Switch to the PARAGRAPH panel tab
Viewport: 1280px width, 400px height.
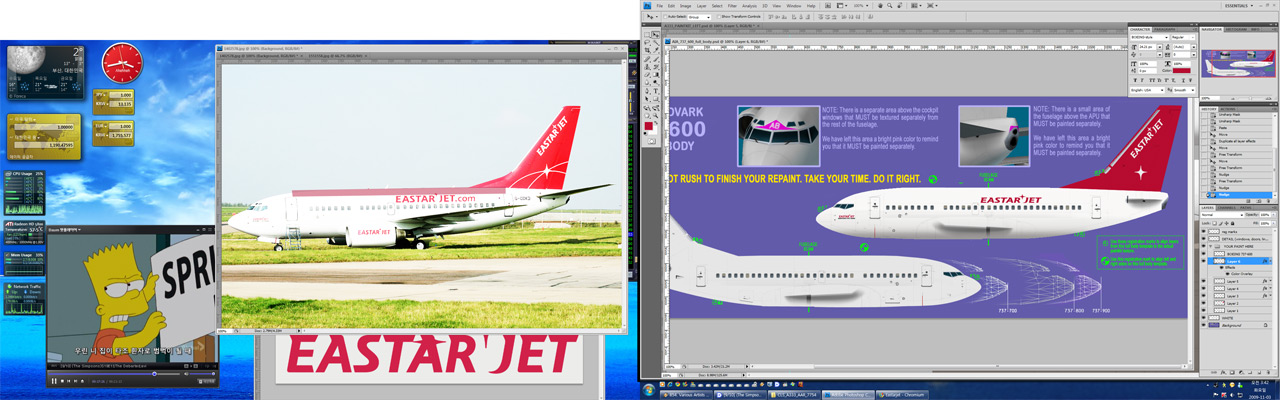click(1167, 29)
